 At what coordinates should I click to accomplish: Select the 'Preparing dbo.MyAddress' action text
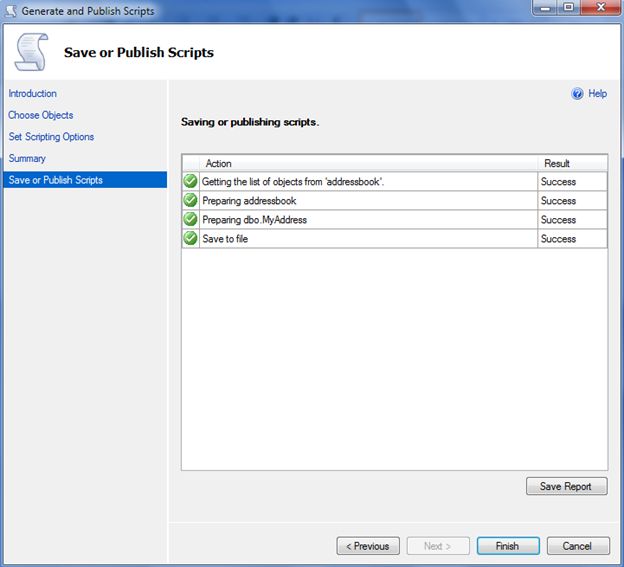[254, 220]
